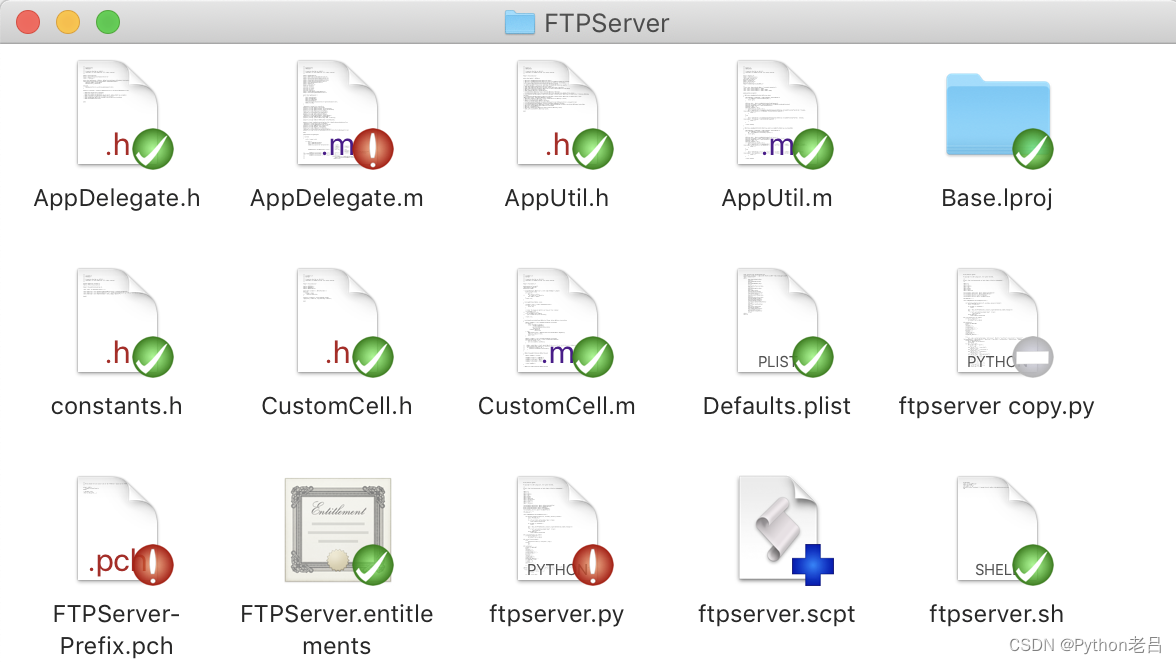Click the AppDelegate.m filename label
The height and width of the screenshot is (664, 1176).
(337, 198)
